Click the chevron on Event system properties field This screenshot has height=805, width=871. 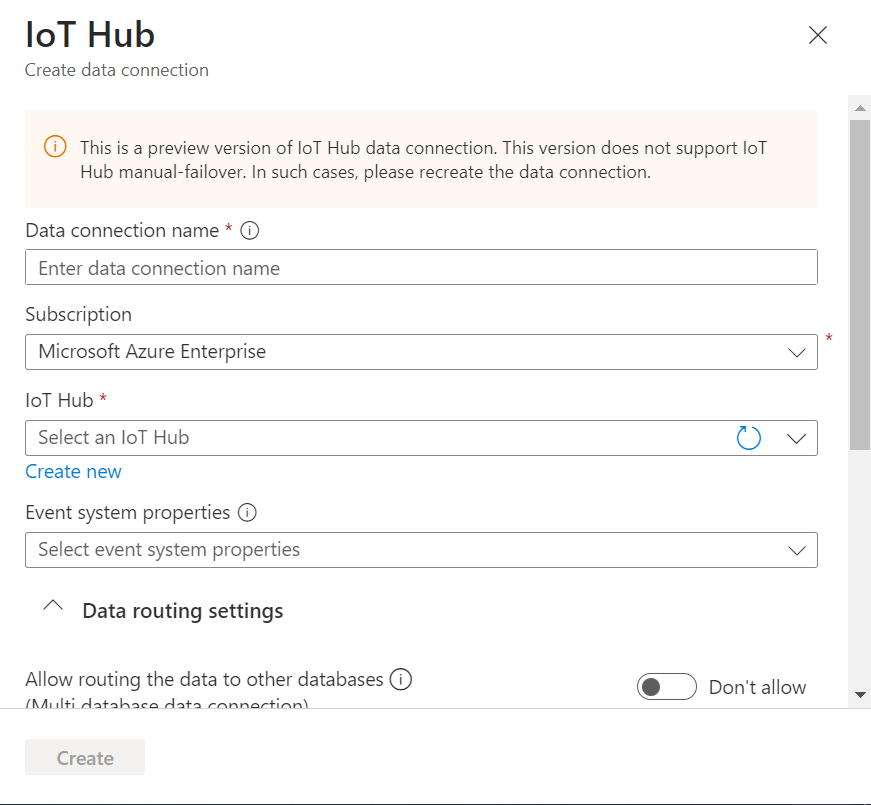point(797,550)
